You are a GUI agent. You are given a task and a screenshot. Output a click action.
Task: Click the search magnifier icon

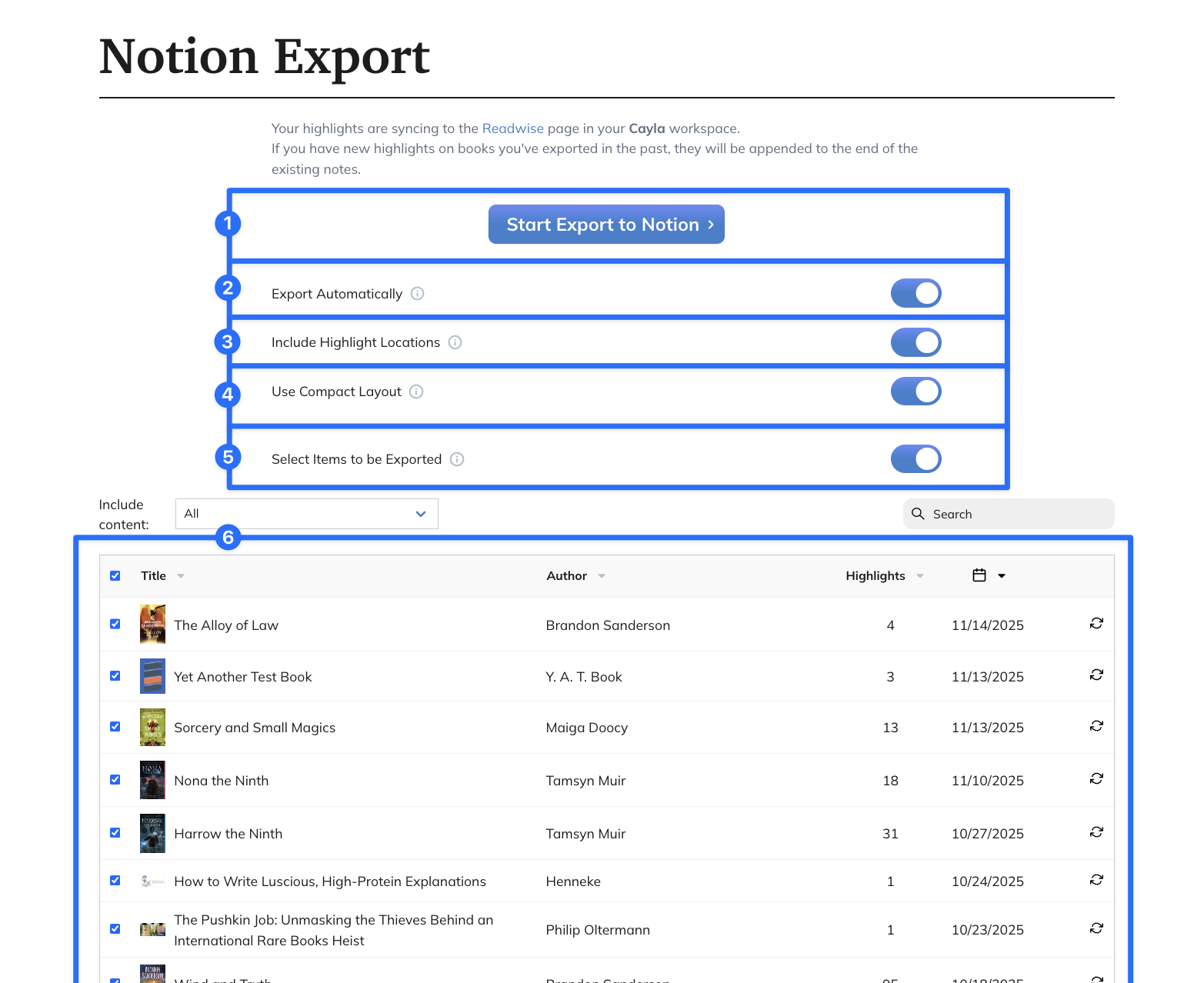click(918, 513)
